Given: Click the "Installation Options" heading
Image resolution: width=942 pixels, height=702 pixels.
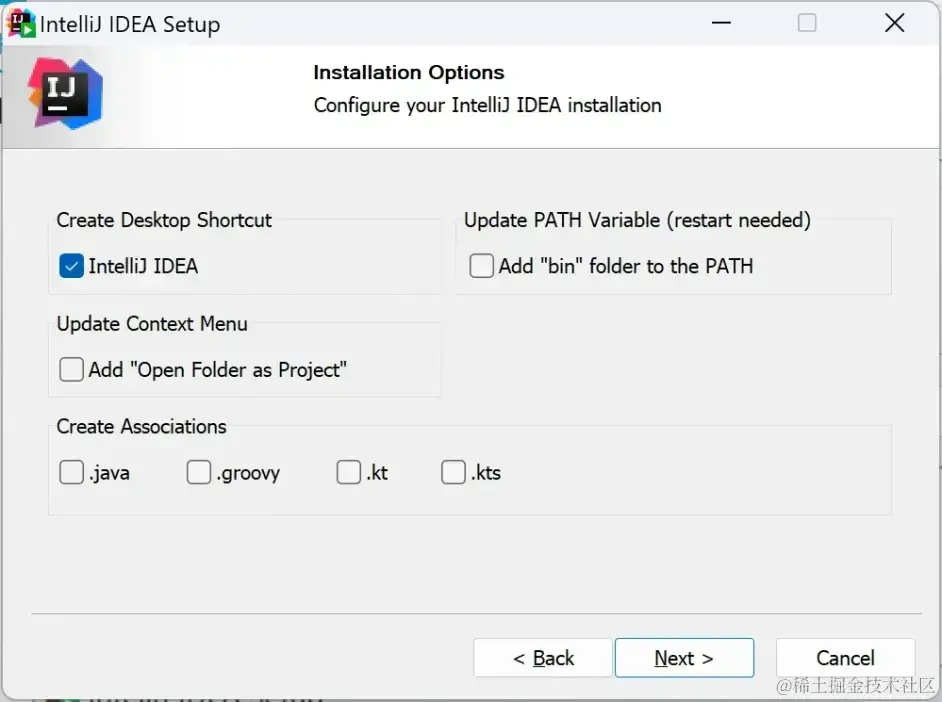Looking at the screenshot, I should [408, 72].
